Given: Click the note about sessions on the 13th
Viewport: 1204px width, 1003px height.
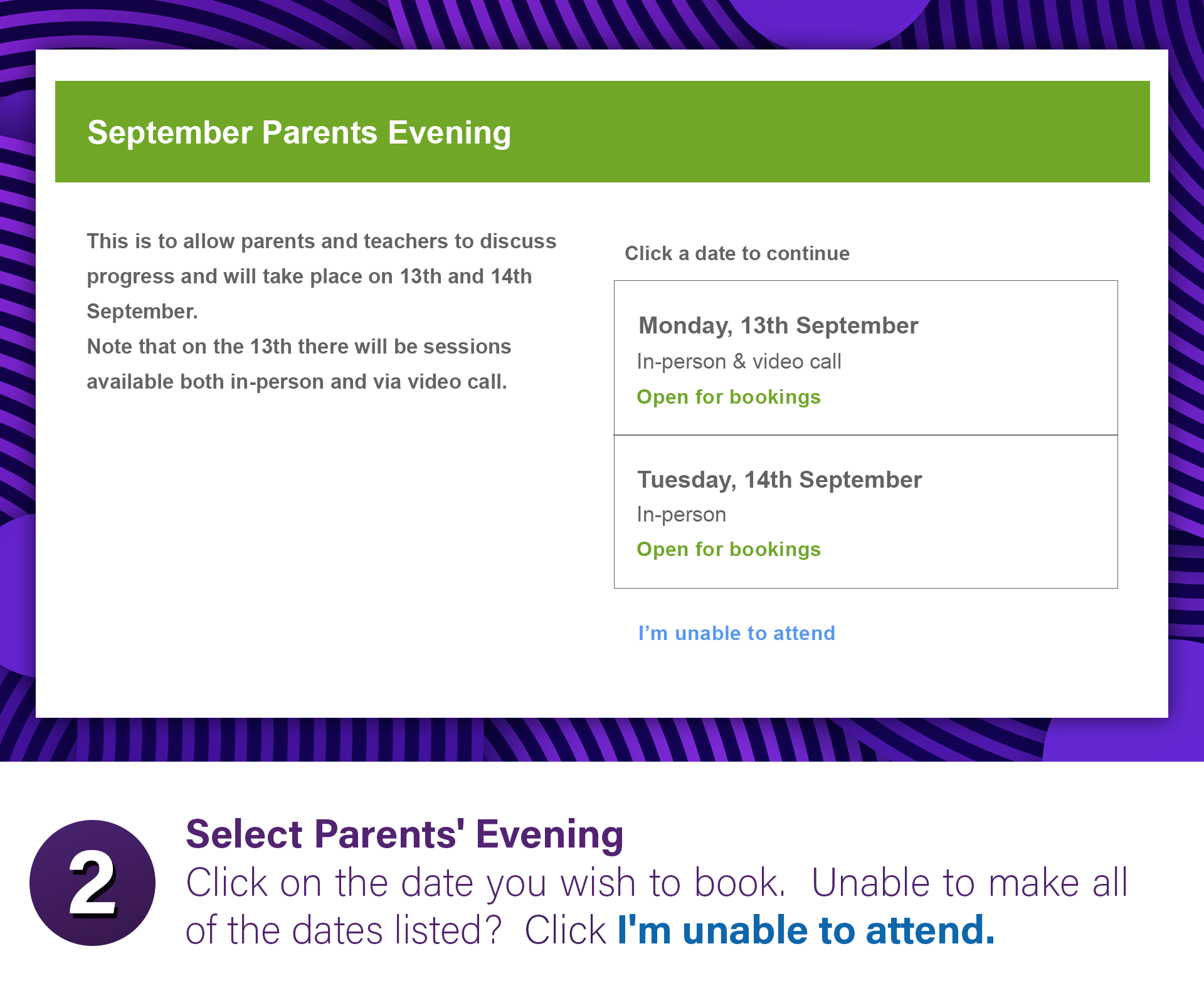Looking at the screenshot, I should [x=299, y=364].
